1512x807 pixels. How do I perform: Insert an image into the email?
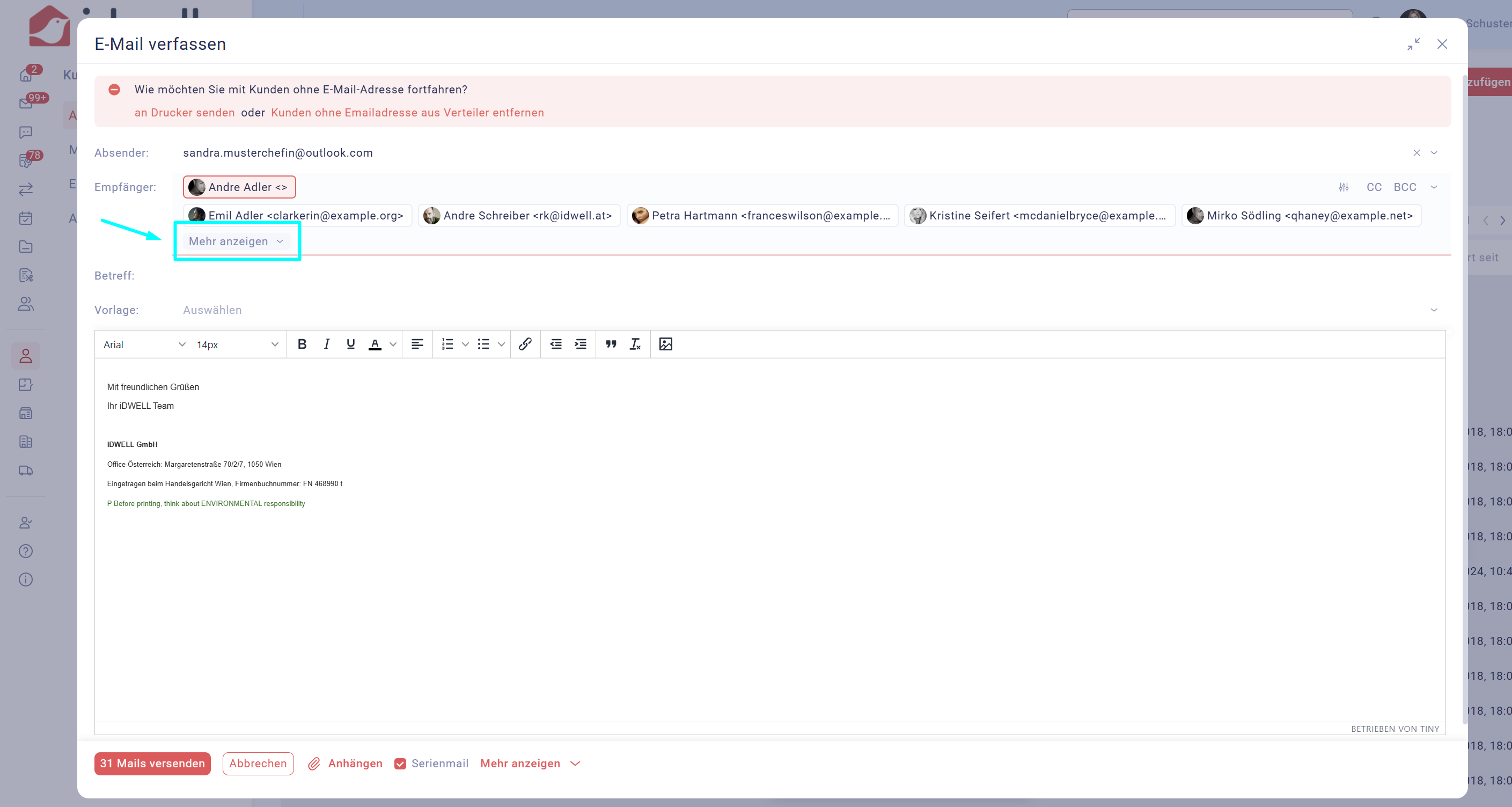[x=665, y=344]
